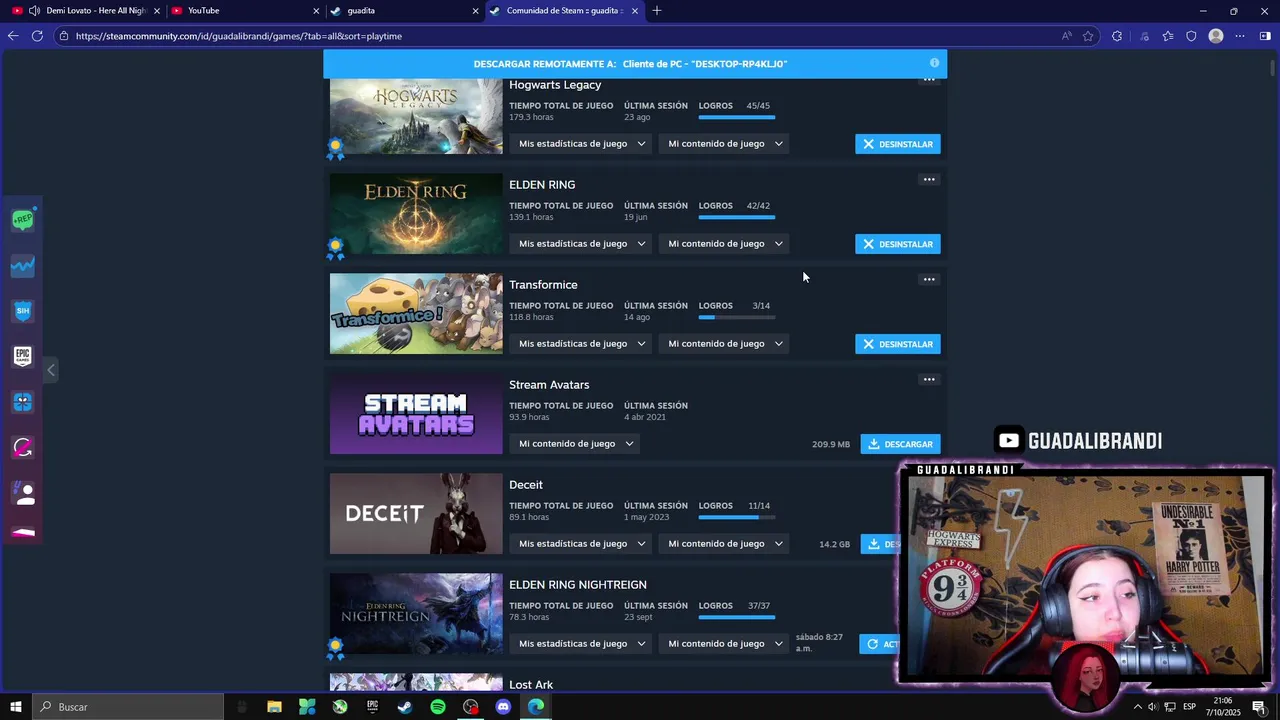1280x720 pixels.
Task: Open Epic Games Launcher from the taskbar
Action: [372, 707]
